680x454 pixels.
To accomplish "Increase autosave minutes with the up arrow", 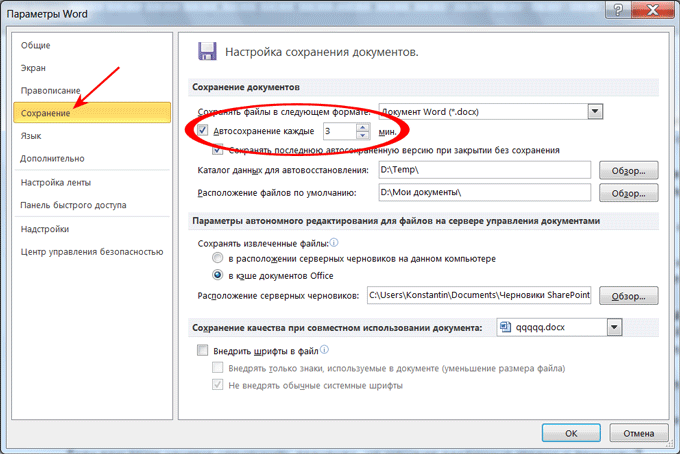I will 361,127.
